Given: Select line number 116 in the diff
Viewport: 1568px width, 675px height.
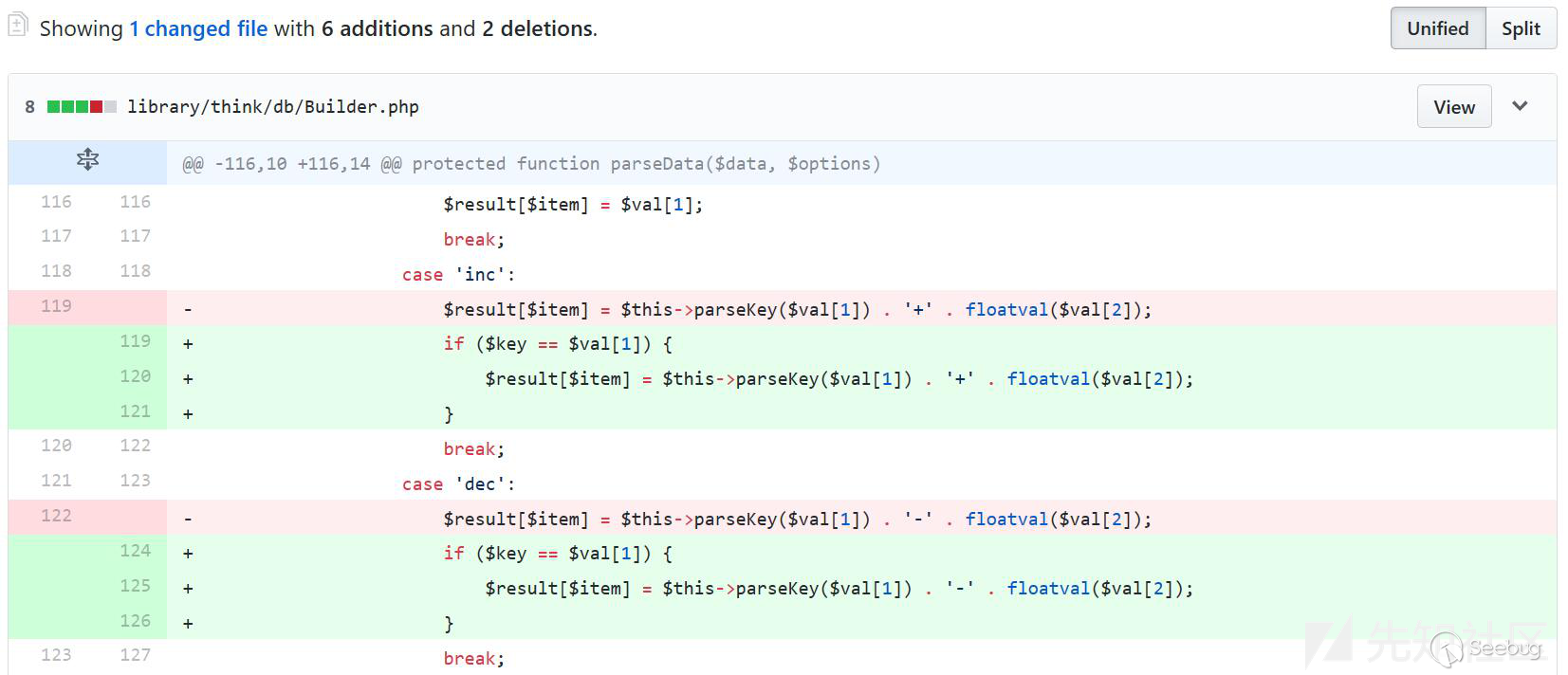Looking at the screenshot, I should coord(56,202).
